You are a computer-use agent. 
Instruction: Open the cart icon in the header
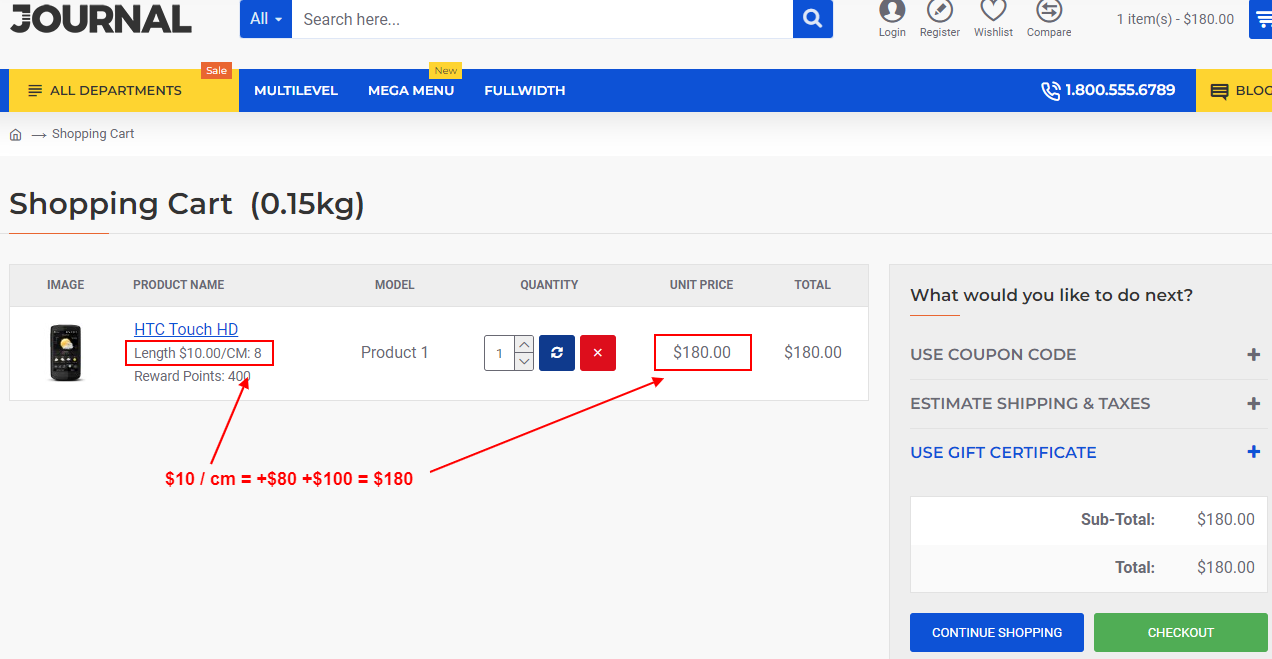1261,19
